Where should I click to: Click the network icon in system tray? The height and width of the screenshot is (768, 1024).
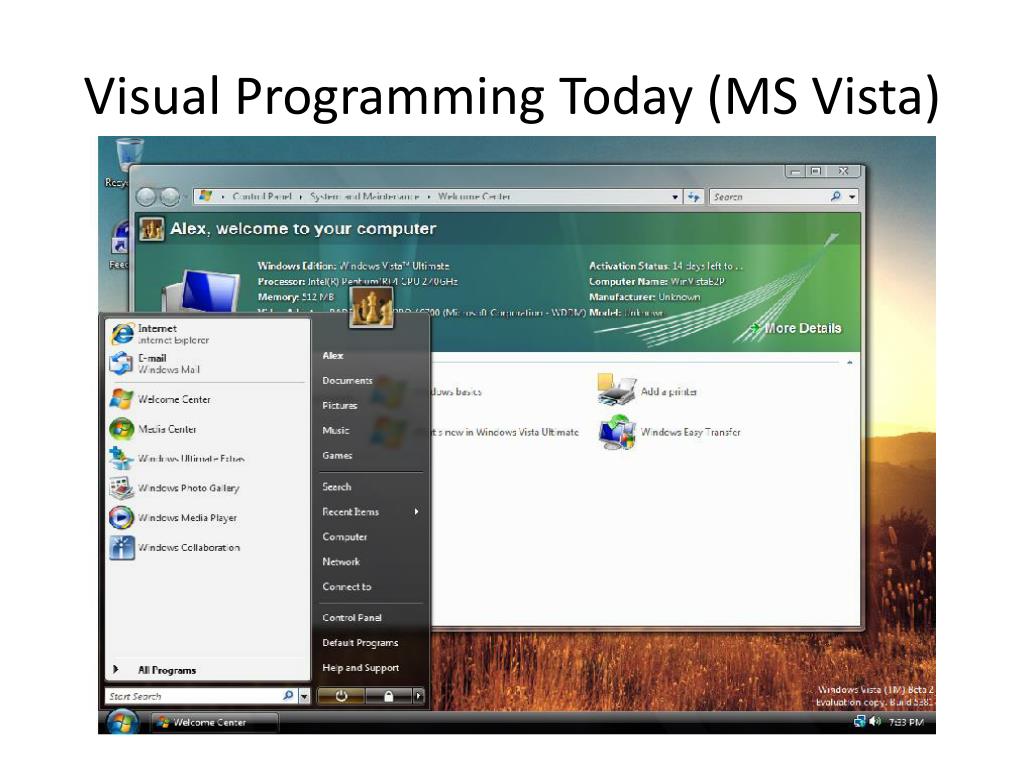click(x=859, y=722)
